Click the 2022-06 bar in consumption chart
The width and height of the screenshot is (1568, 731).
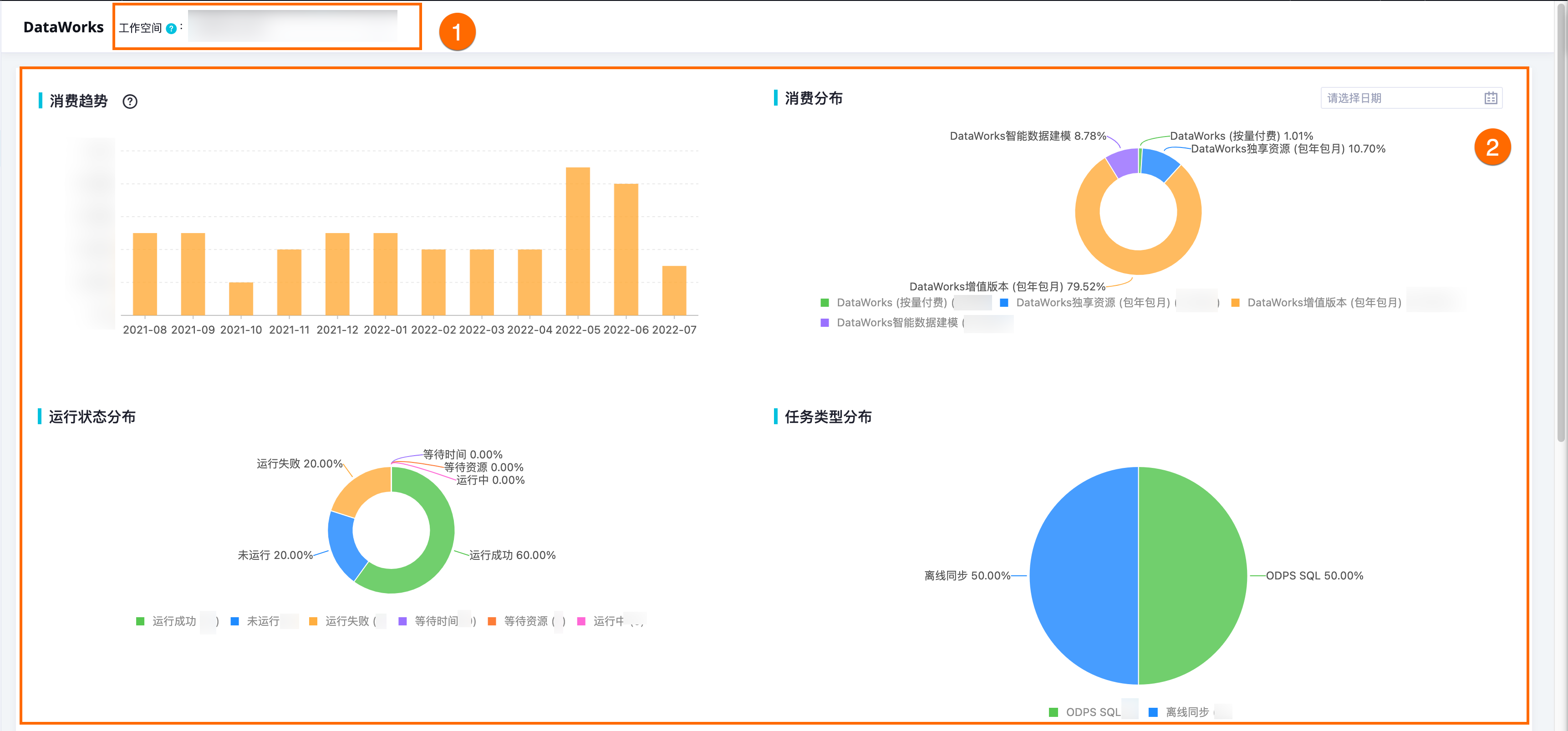click(626, 249)
